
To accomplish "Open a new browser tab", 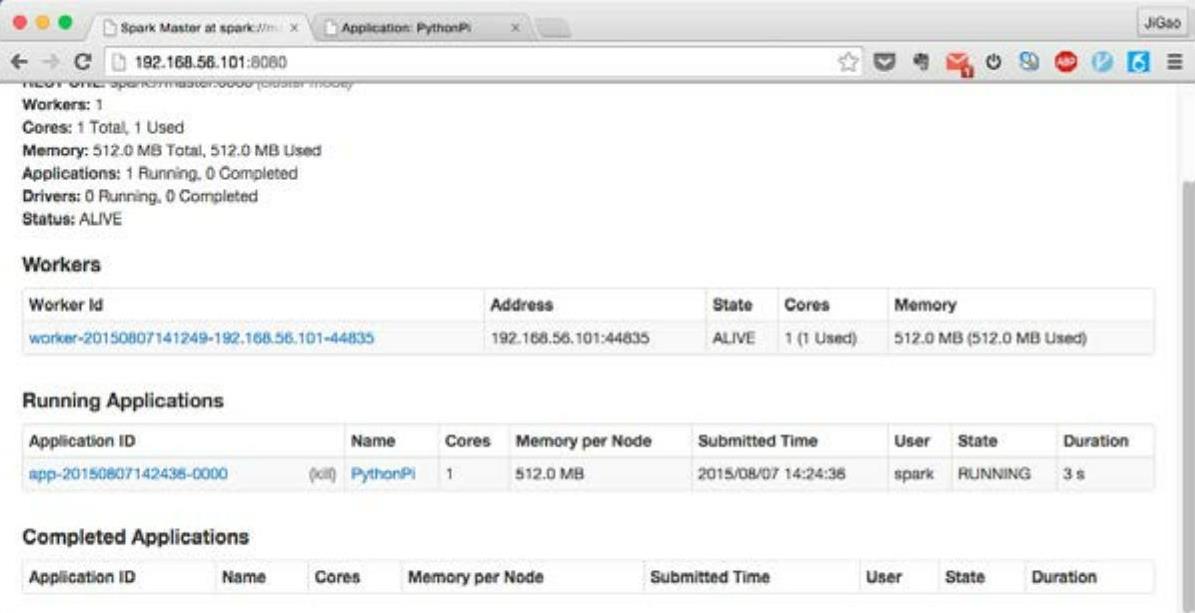I will 553,28.
